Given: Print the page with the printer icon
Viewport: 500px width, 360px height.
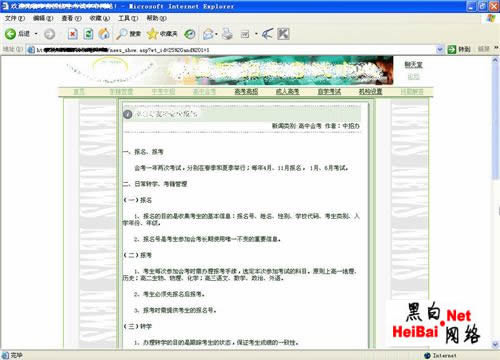Looking at the screenshot, I should coord(227,34).
